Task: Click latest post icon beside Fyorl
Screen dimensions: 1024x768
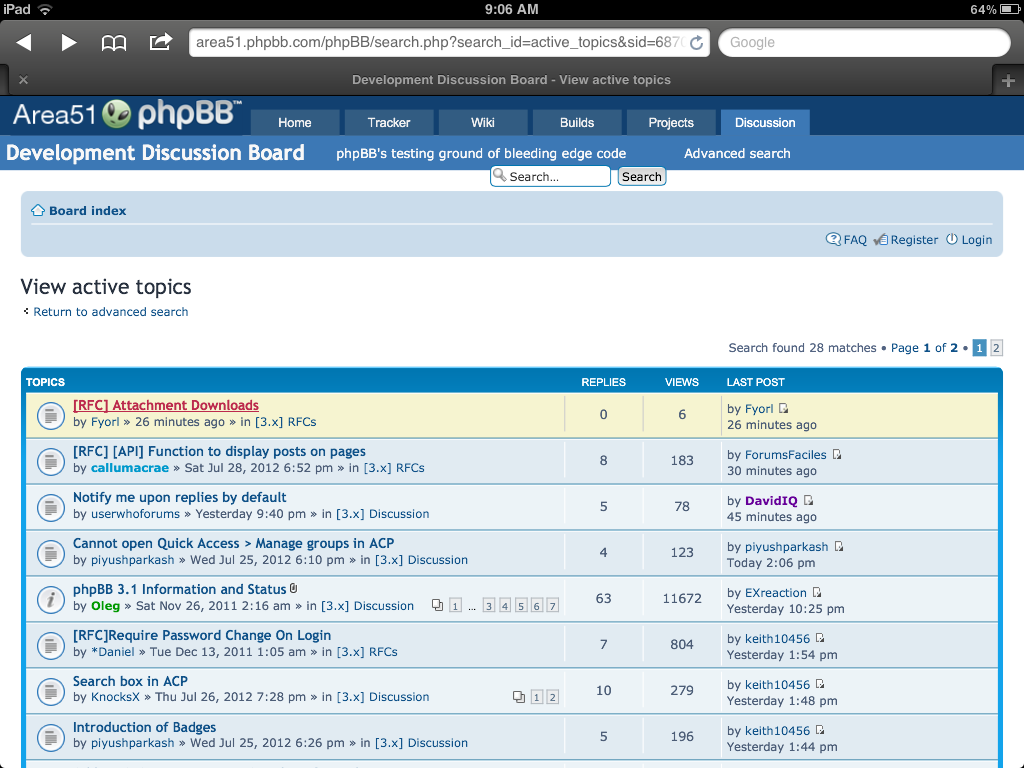Action: (x=784, y=409)
